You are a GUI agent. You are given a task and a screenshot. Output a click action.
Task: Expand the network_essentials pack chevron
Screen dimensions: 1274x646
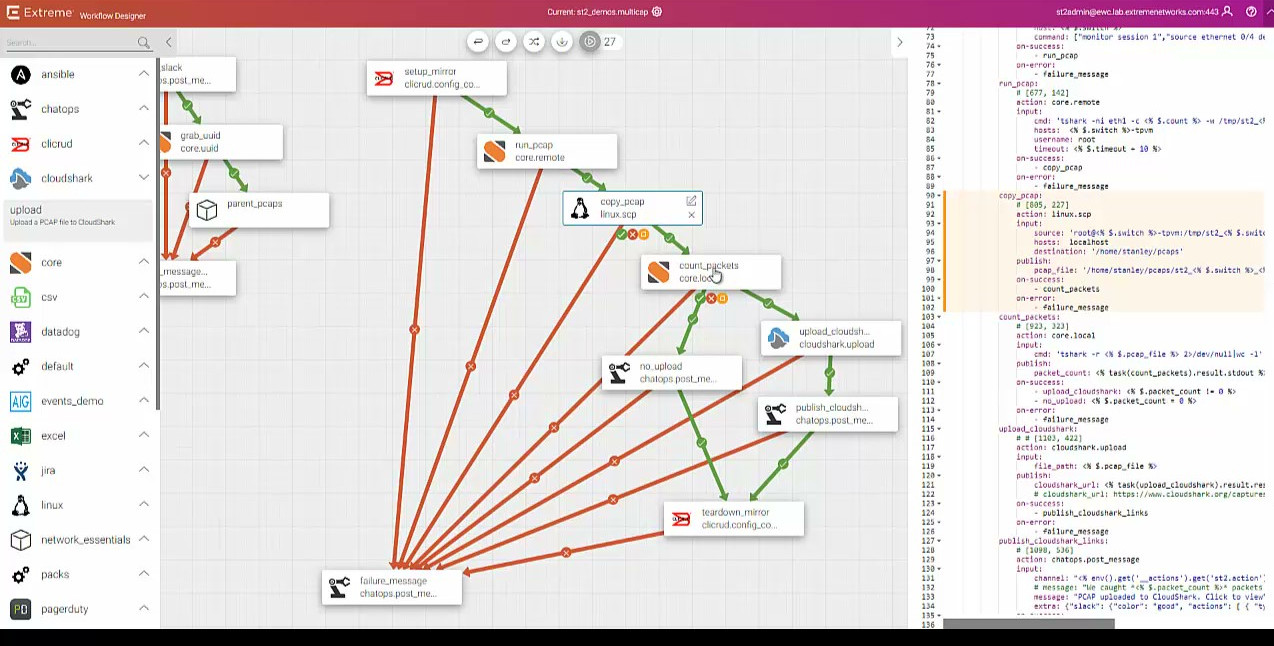(144, 539)
